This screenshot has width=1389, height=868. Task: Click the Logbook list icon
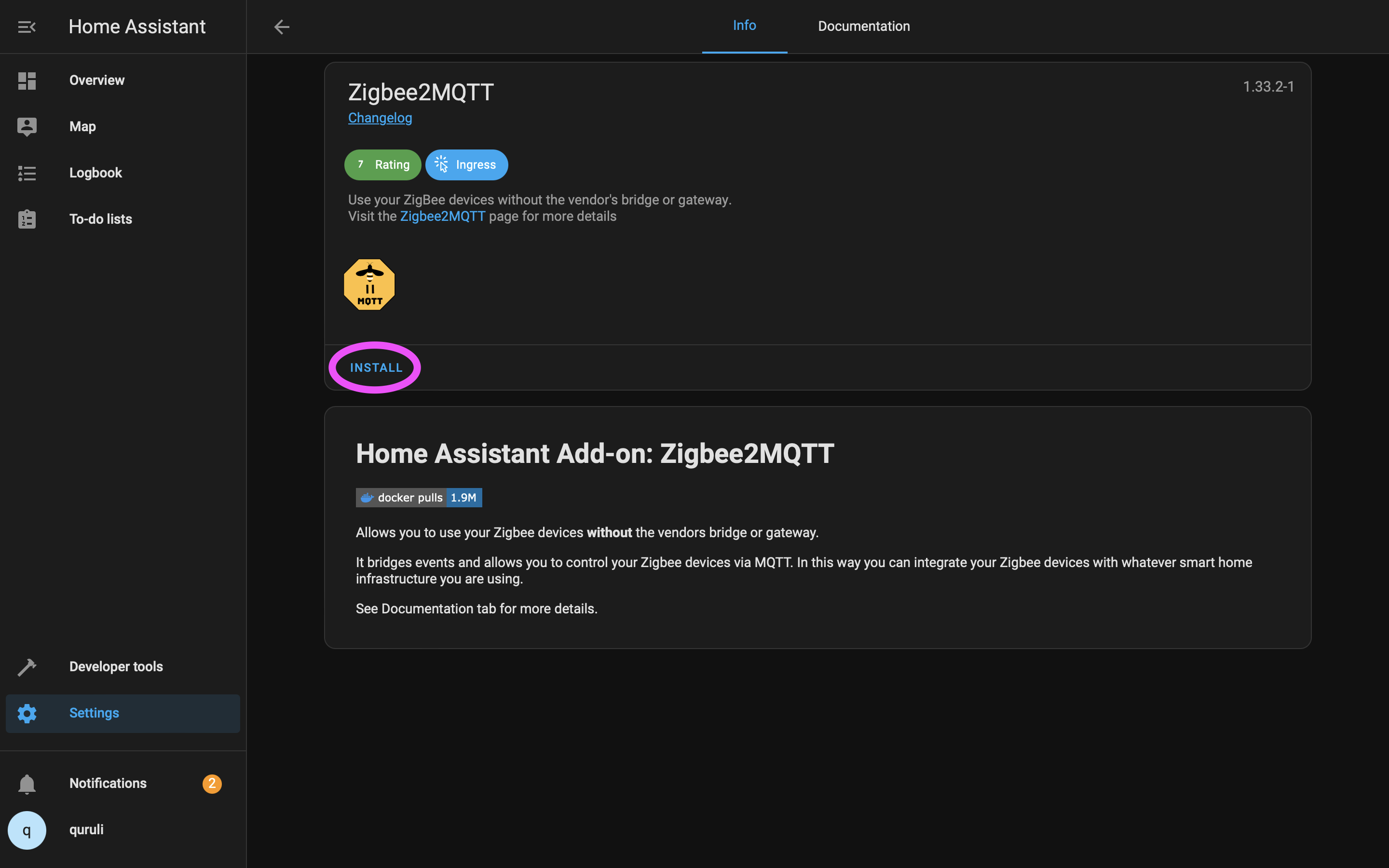tap(27, 173)
